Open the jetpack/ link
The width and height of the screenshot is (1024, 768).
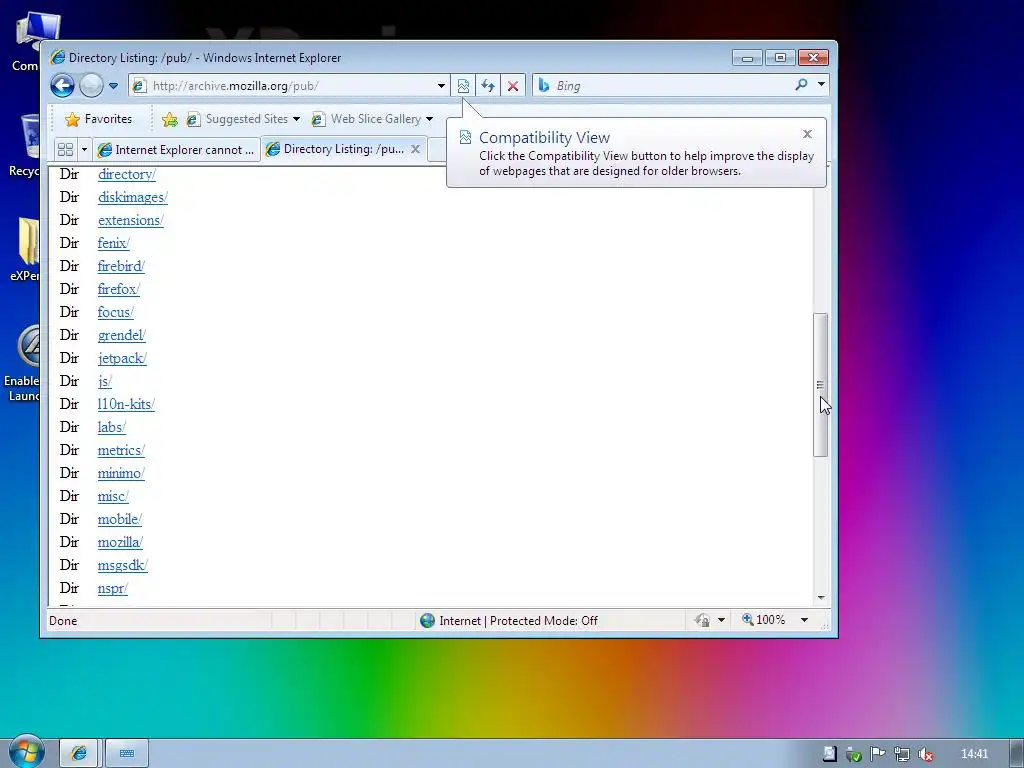122,358
